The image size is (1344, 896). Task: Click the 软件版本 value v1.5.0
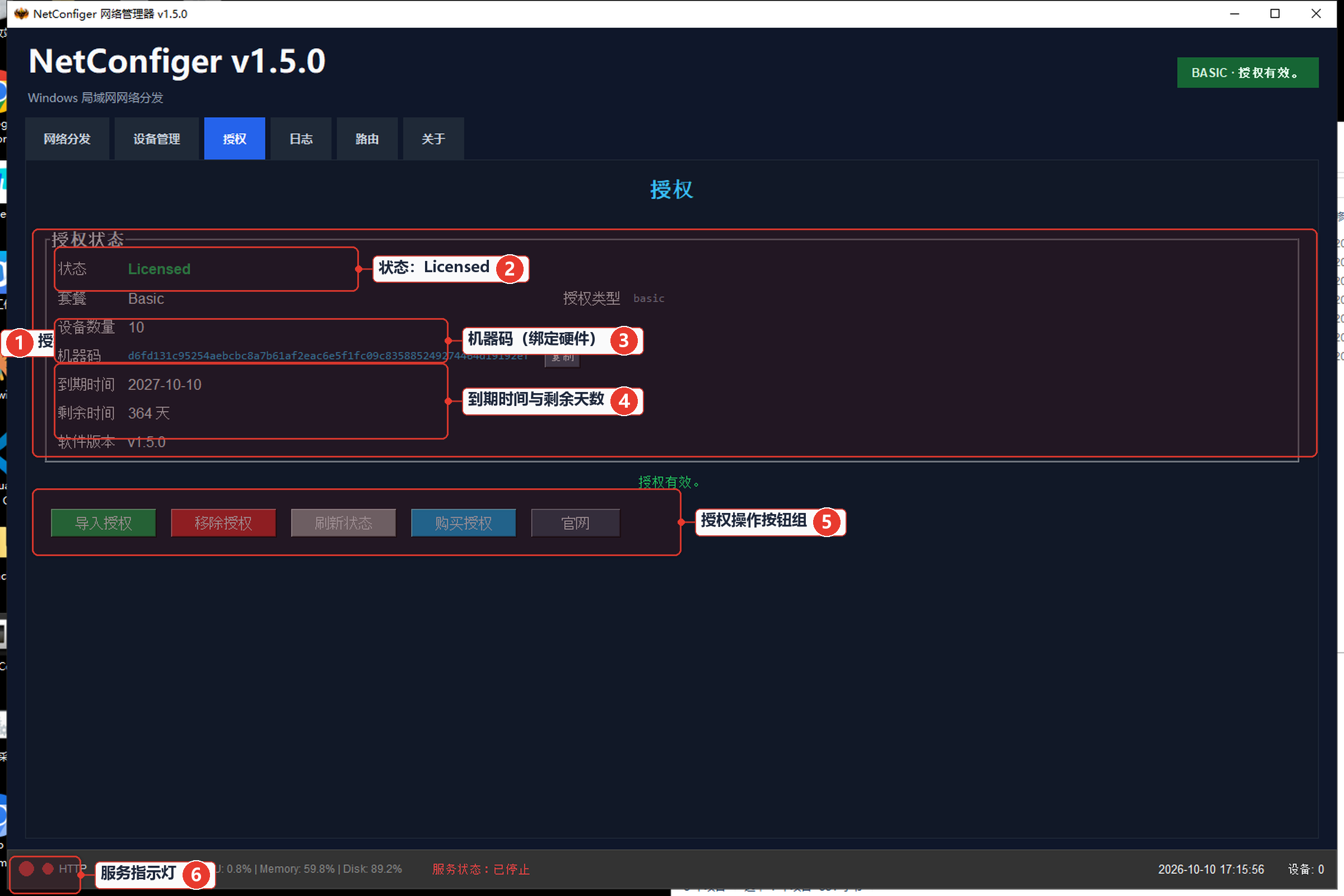[x=146, y=442]
